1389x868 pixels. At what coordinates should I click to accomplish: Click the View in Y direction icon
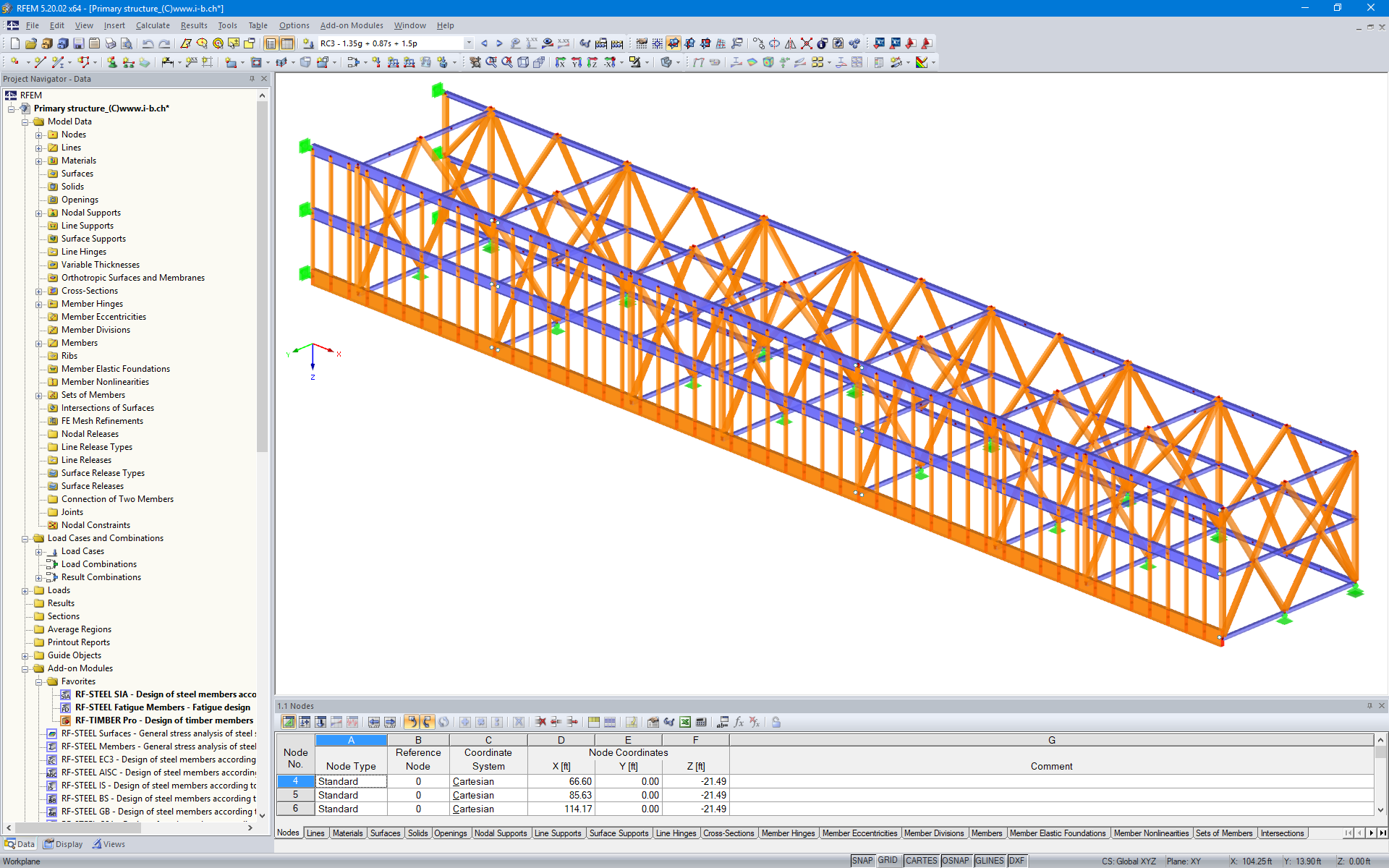[x=577, y=63]
